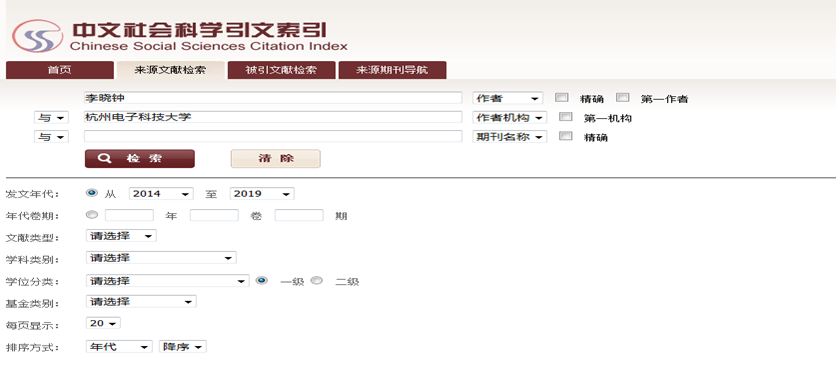Enable the 第一机构 checkbox

[x=566, y=117]
